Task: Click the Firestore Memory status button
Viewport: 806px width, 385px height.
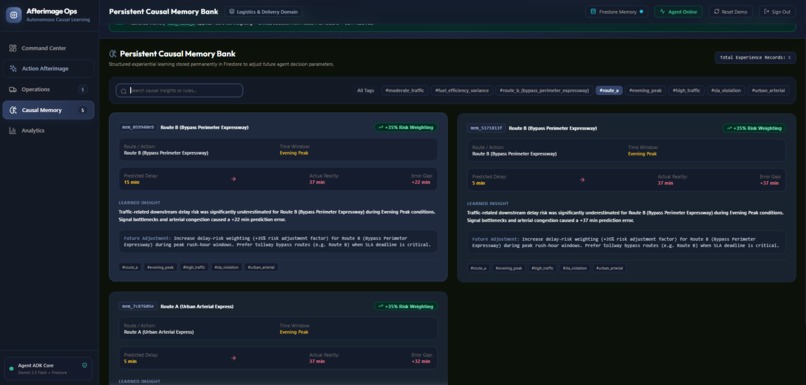Action: [617, 11]
